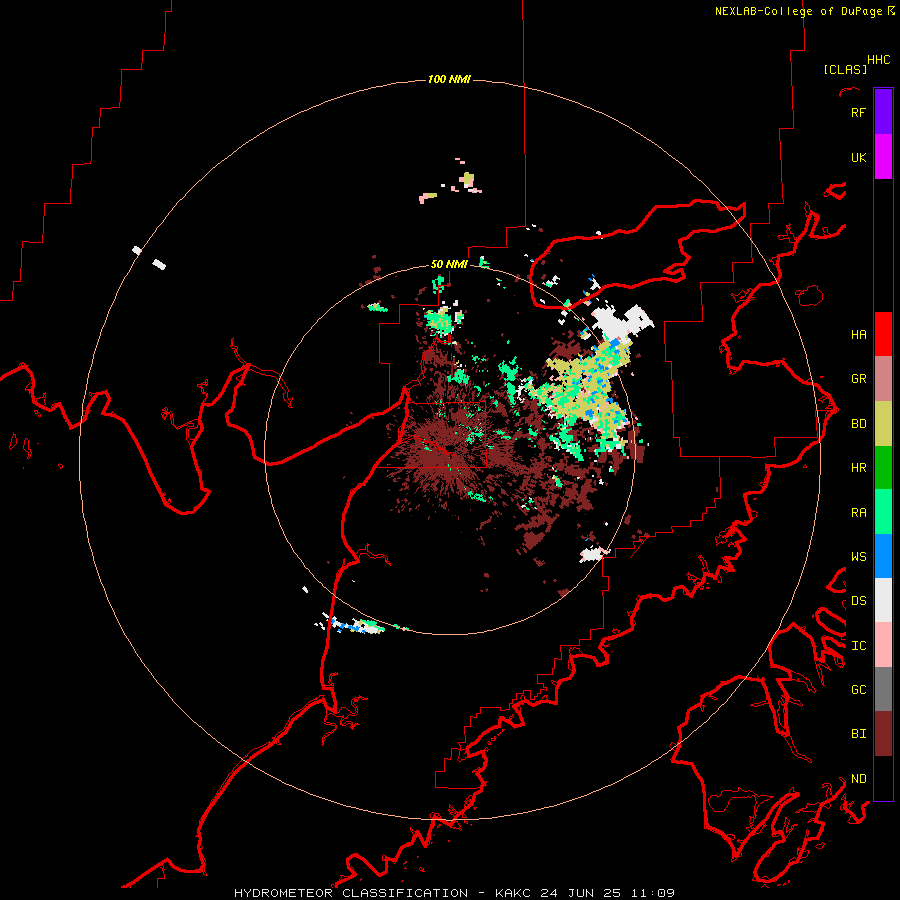This screenshot has width=900, height=900.
Task: Click the 'HYDROMETEOR CLASSIFICATION' title text
Action: 351,893
